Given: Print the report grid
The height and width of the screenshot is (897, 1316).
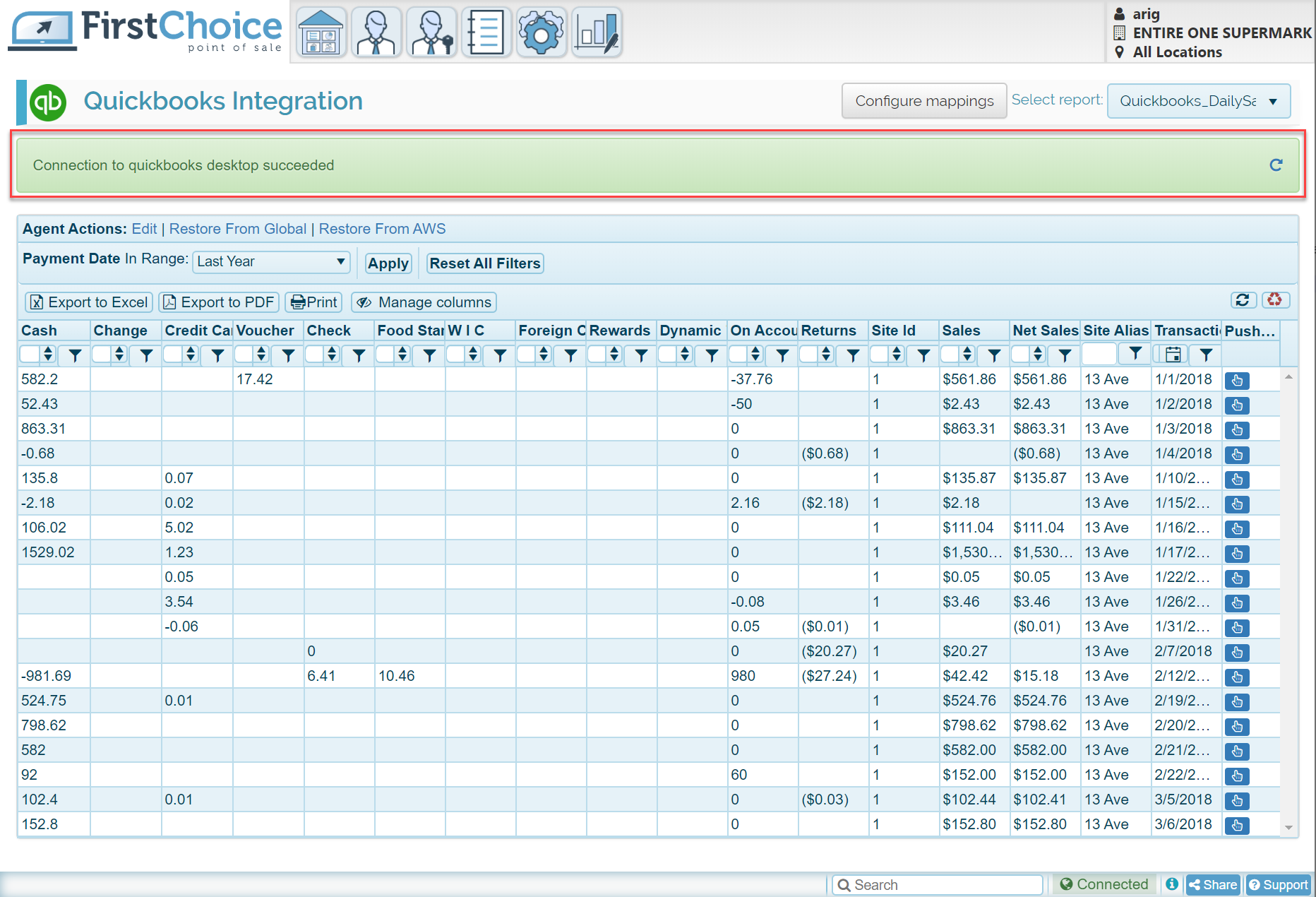Looking at the screenshot, I should 313,302.
